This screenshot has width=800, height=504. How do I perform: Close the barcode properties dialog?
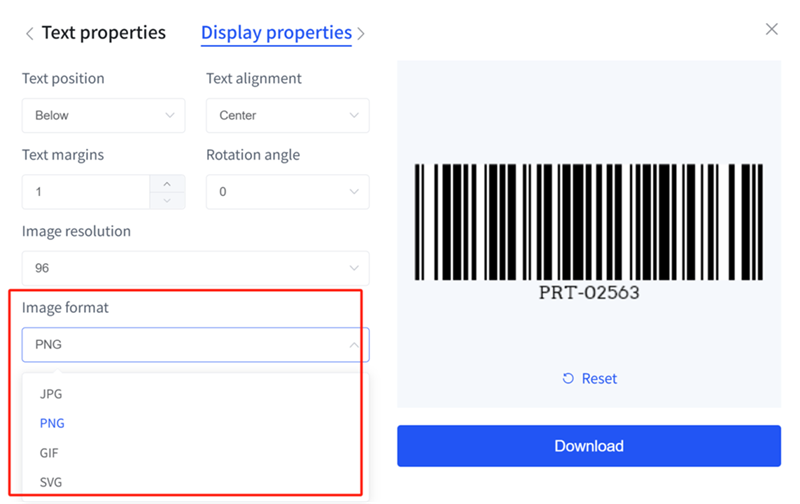pos(771,30)
